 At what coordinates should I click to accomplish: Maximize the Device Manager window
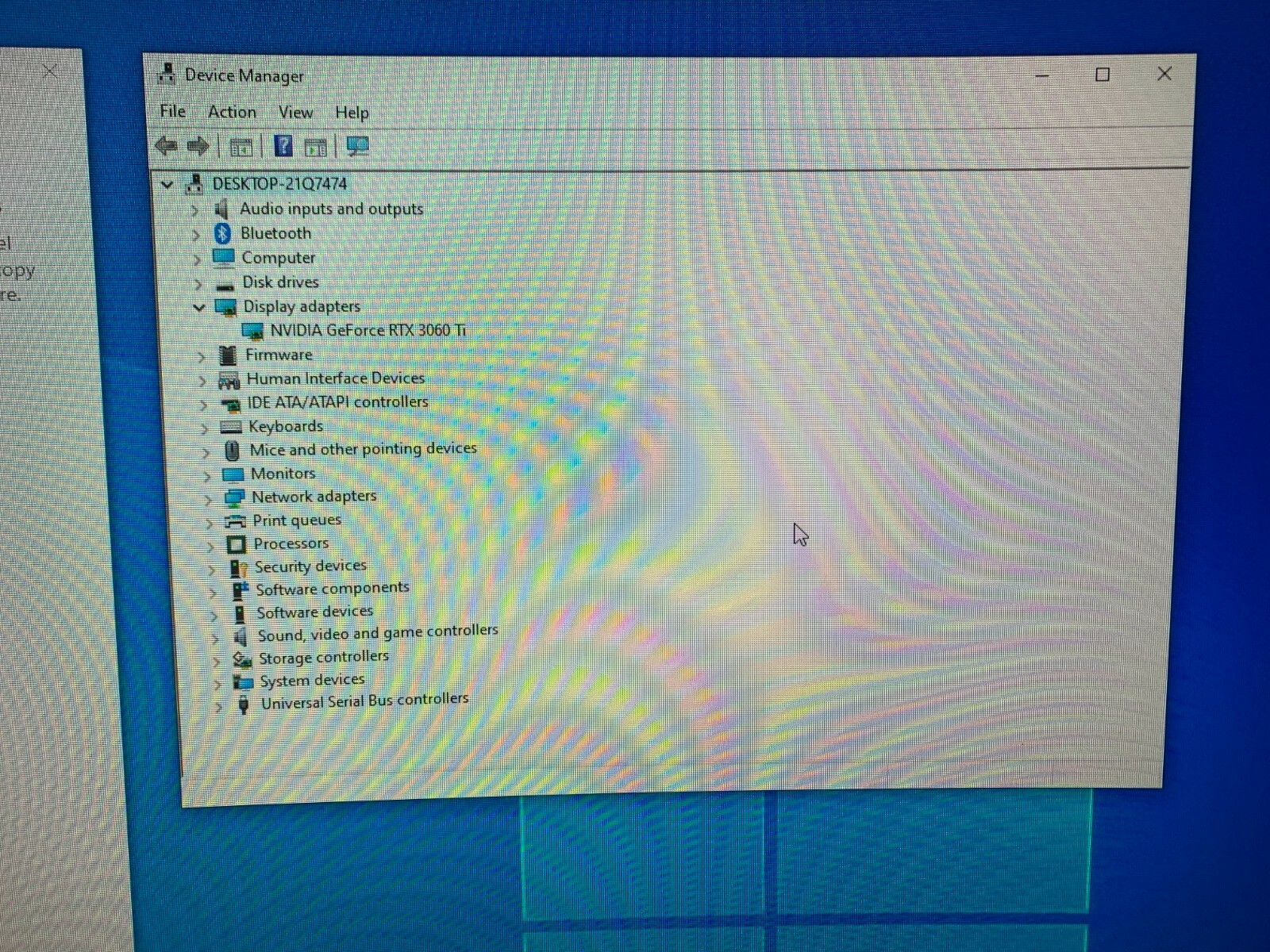point(1103,75)
